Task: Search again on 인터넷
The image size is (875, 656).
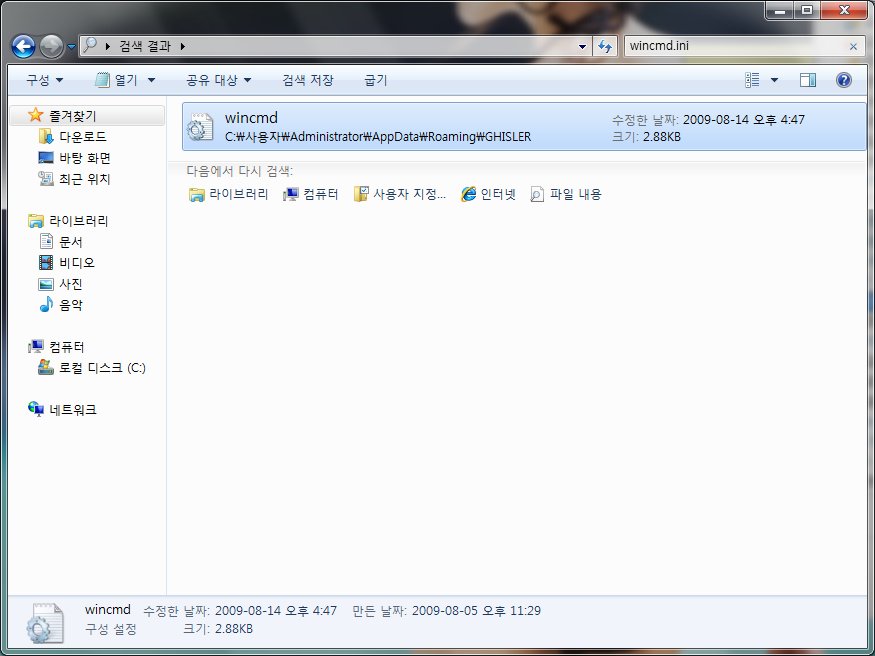Action: [488, 194]
